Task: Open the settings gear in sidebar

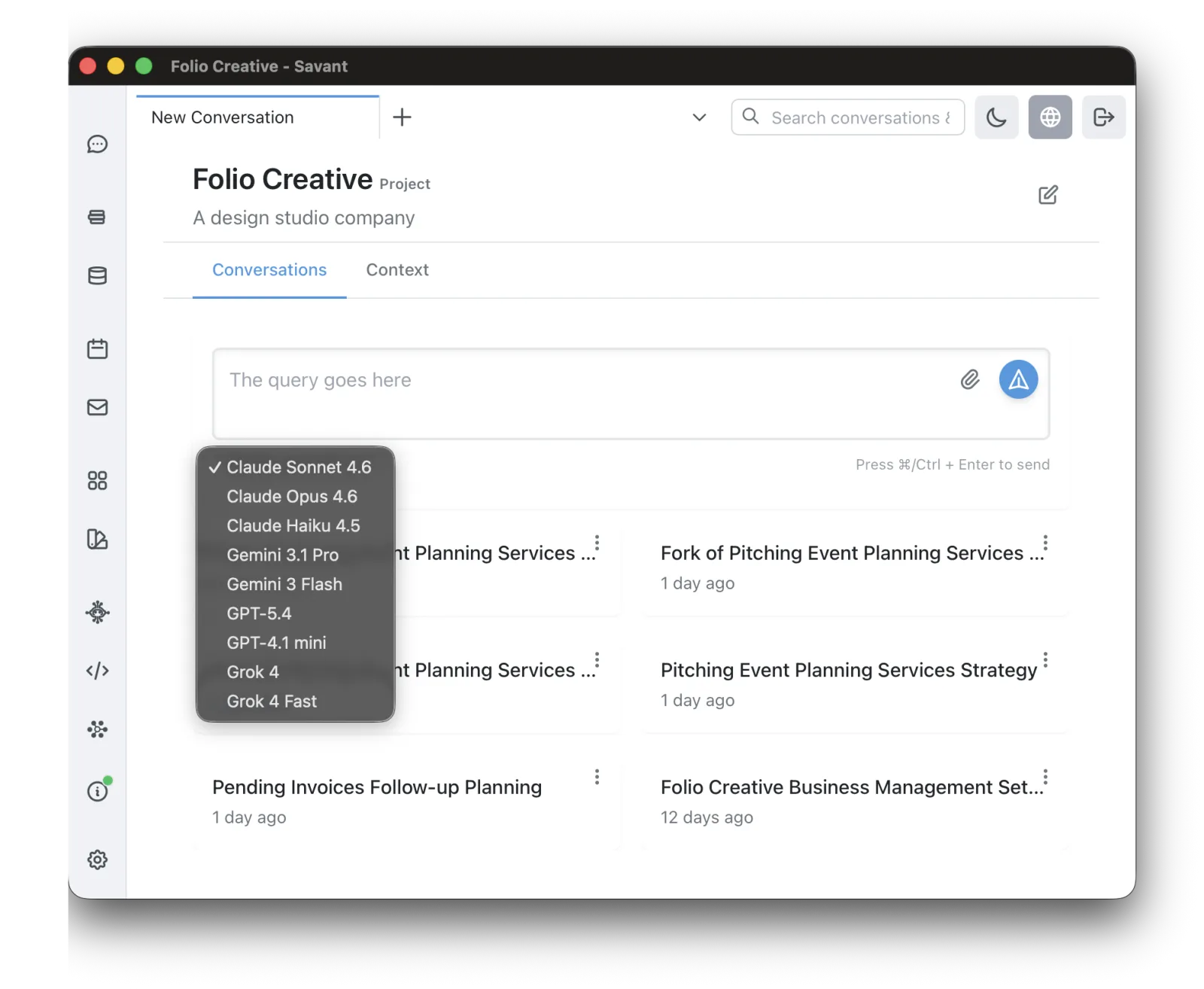Action: click(97, 860)
